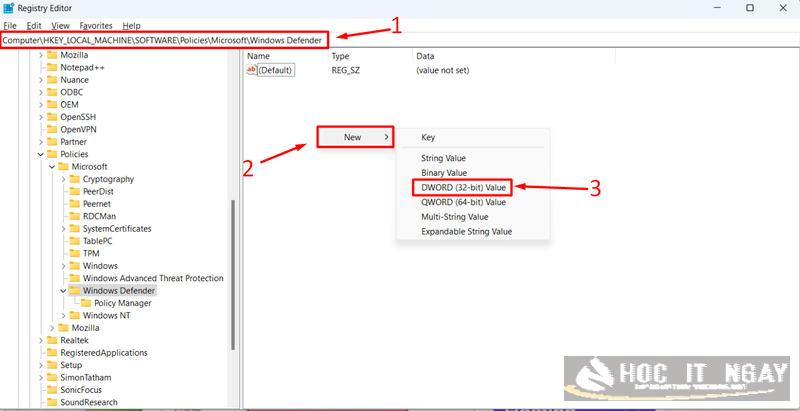Select the RDCMan key
This screenshot has width=800, height=411.
pyautogui.click(x=99, y=216)
